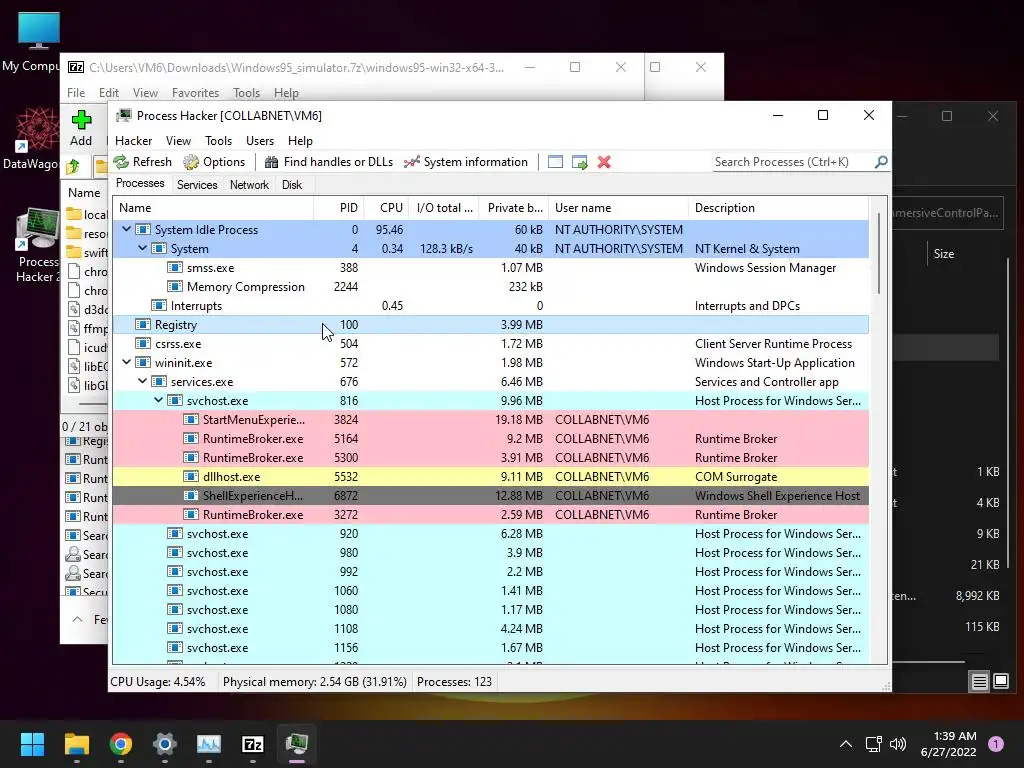Screen dimensions: 1024x768
Task: Select the Processes tab
Action: (140, 184)
